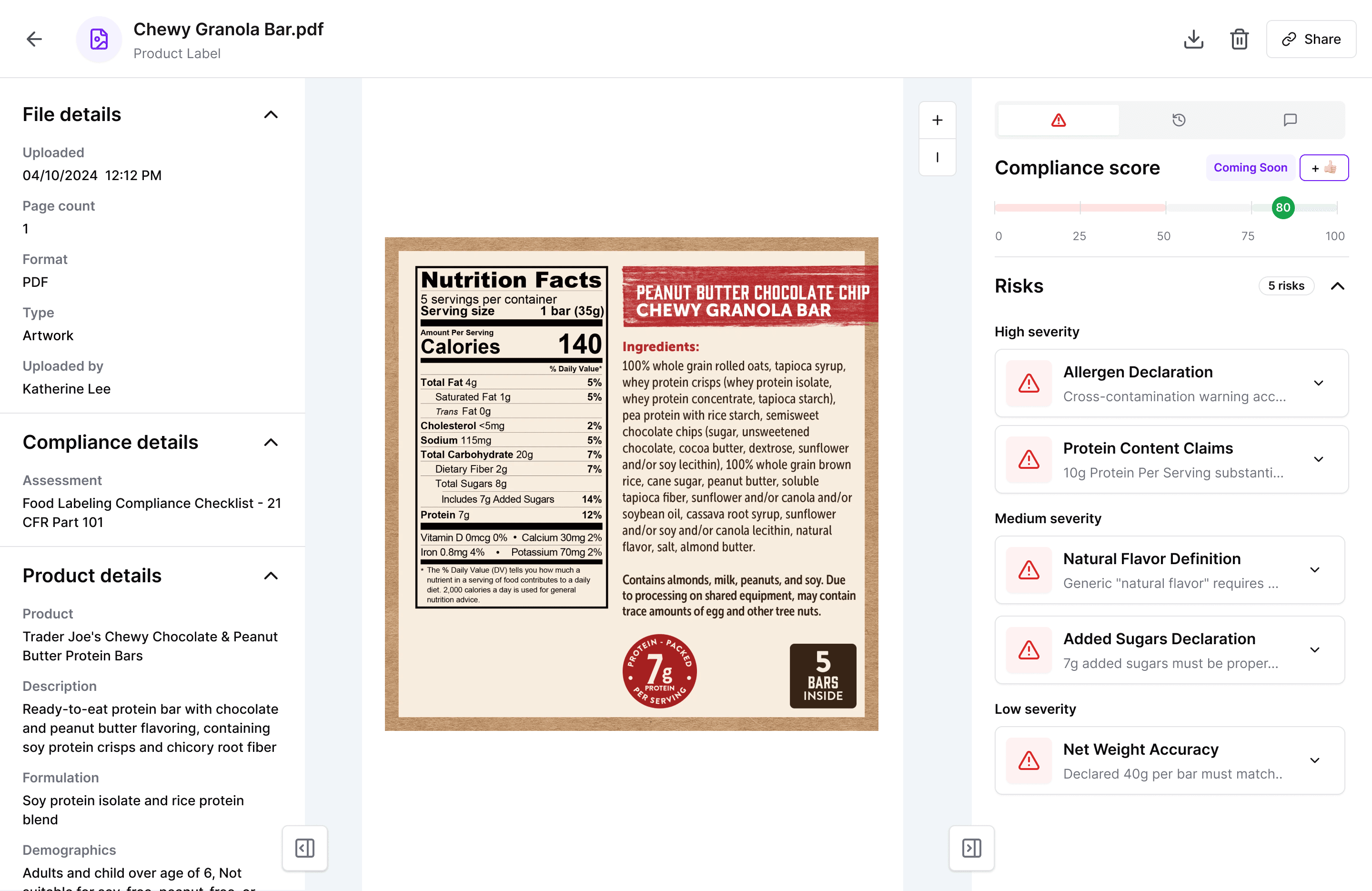Viewport: 1372px width, 891px height.
Task: Zoom in the document with plus icon
Action: click(x=938, y=120)
